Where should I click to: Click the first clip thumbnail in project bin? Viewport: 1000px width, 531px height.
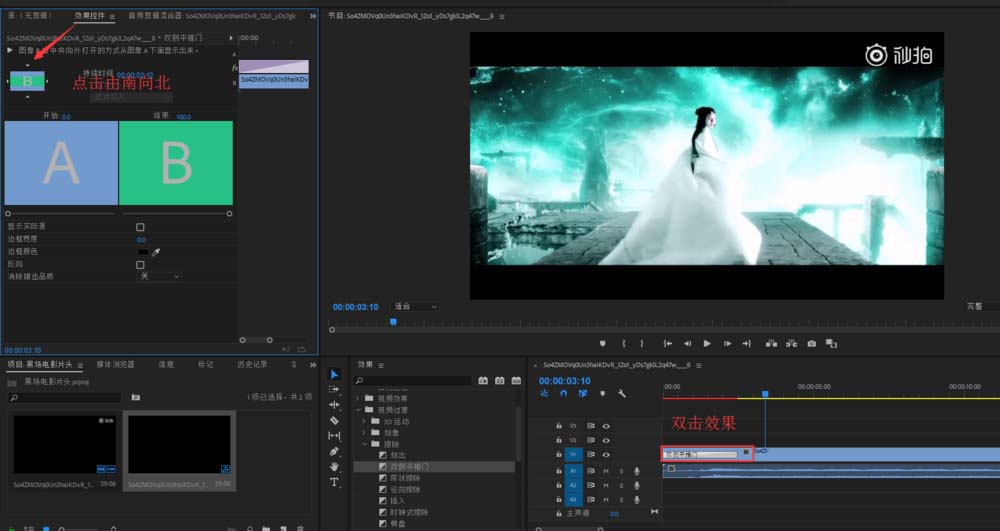coord(64,444)
